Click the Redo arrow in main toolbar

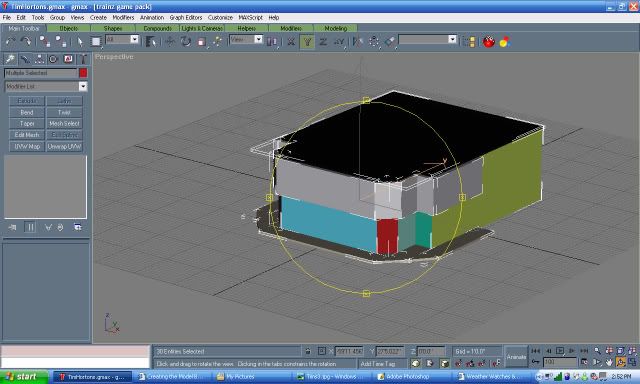pyautogui.click(x=26, y=41)
